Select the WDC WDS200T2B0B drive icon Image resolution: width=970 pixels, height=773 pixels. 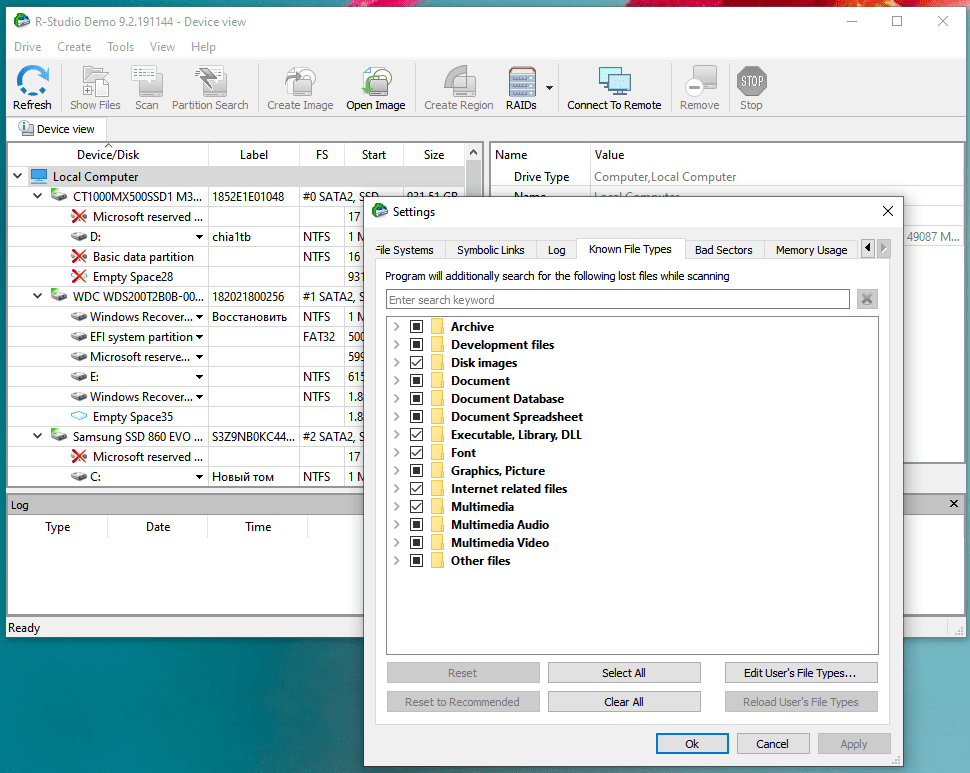(59, 296)
